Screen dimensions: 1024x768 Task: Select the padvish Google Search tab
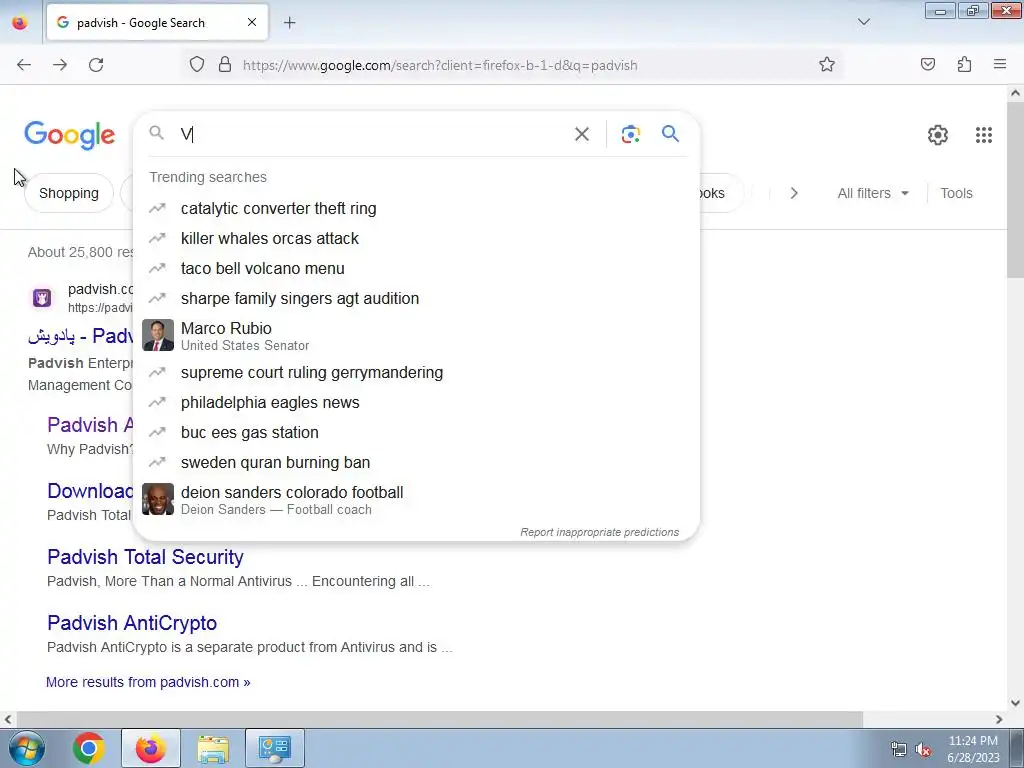[x=157, y=23]
